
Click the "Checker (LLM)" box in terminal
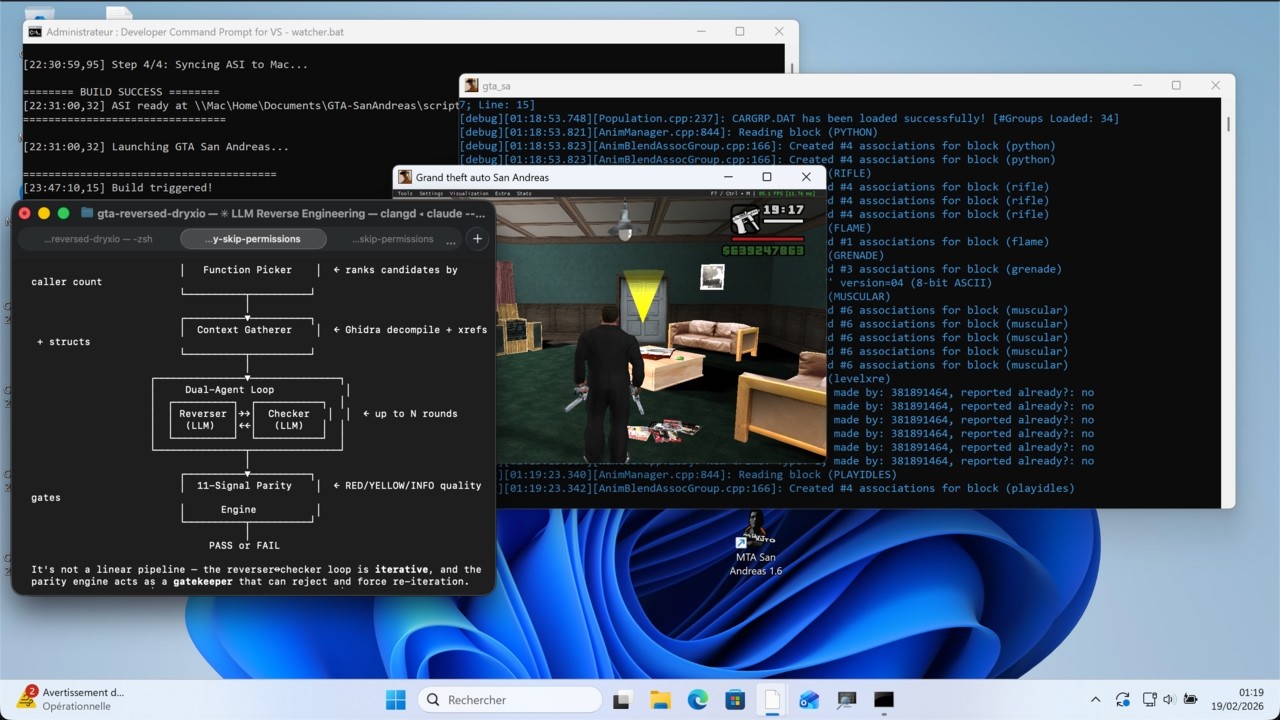(x=289, y=419)
